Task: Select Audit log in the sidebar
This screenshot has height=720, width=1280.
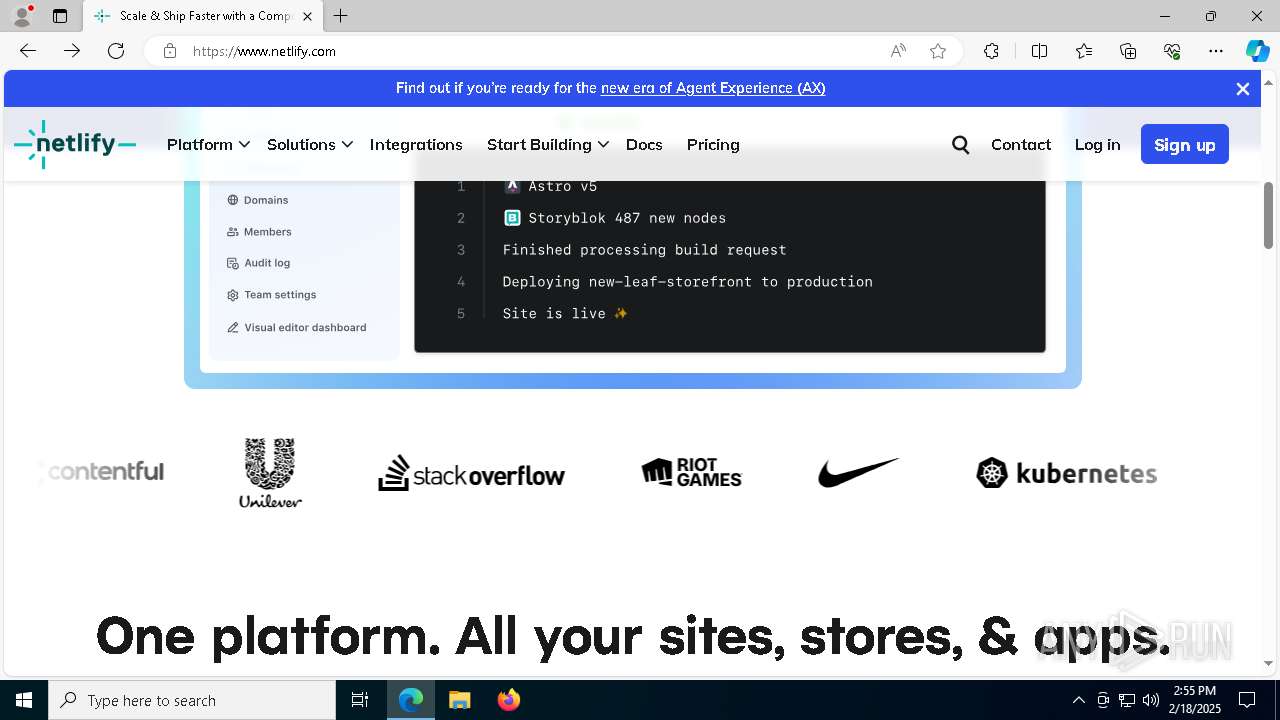Action: pos(267,263)
